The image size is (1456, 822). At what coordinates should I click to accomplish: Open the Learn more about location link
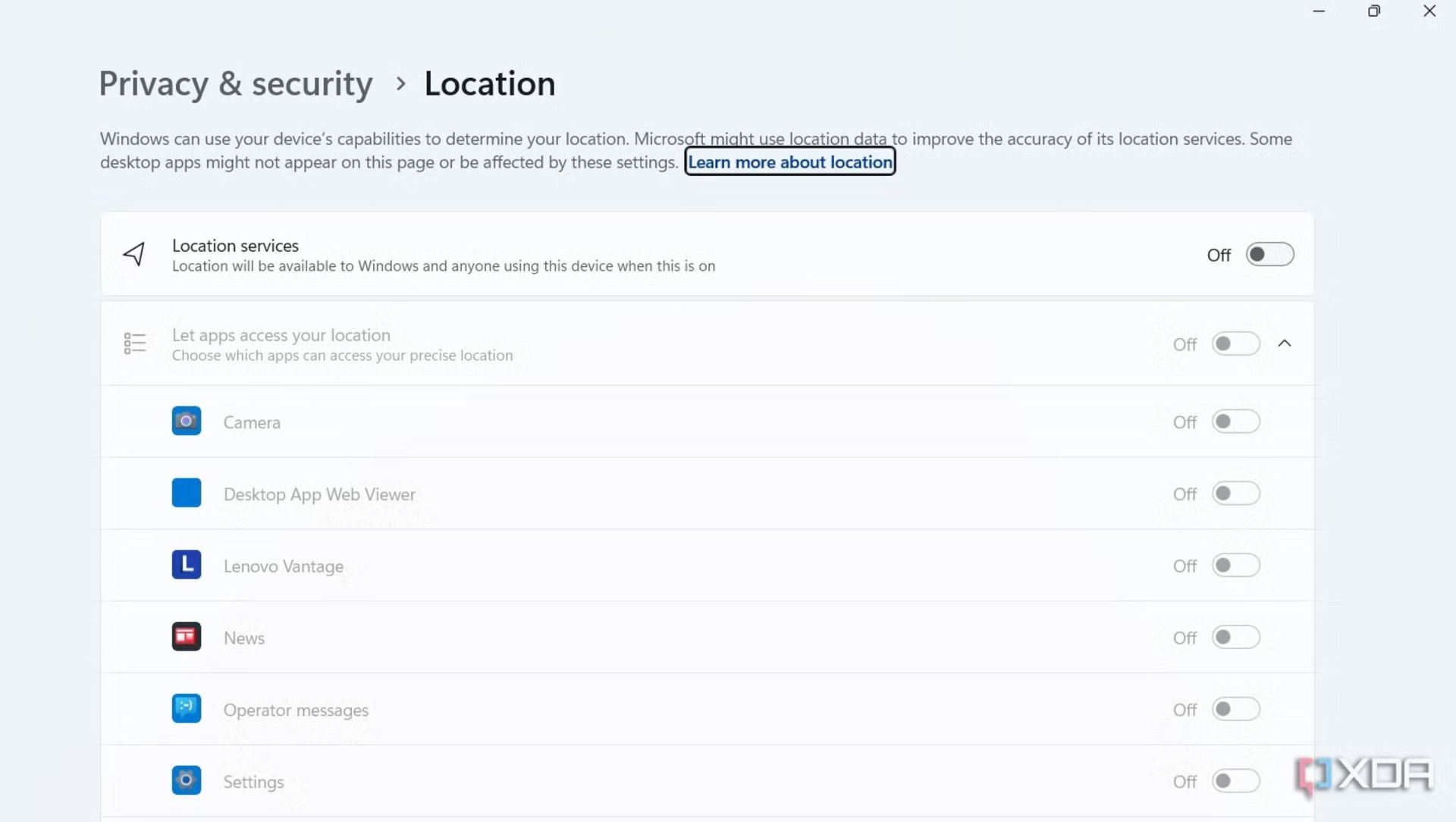(x=790, y=162)
